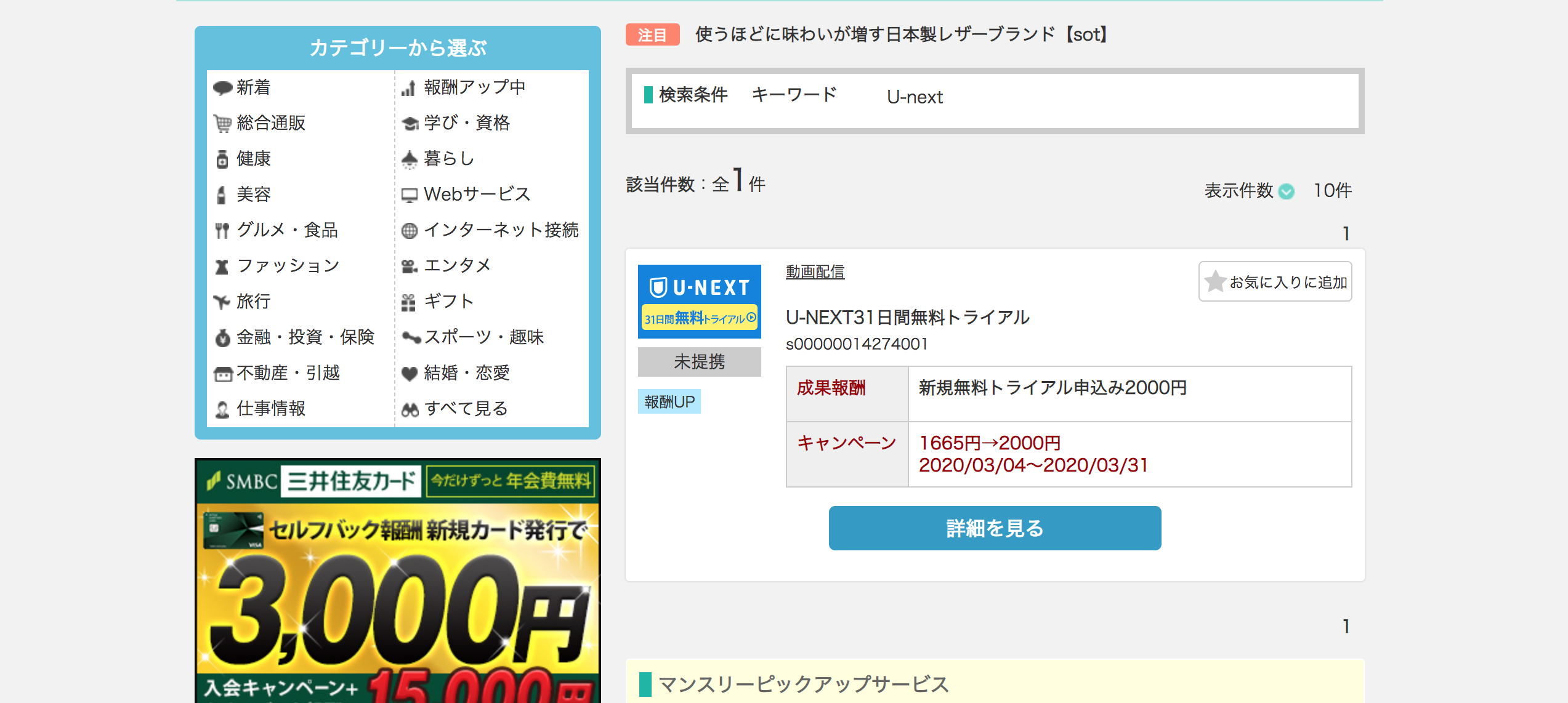This screenshot has width=1568, height=703.
Task: Click the lamp icon for 暮らし
Action: click(410, 159)
